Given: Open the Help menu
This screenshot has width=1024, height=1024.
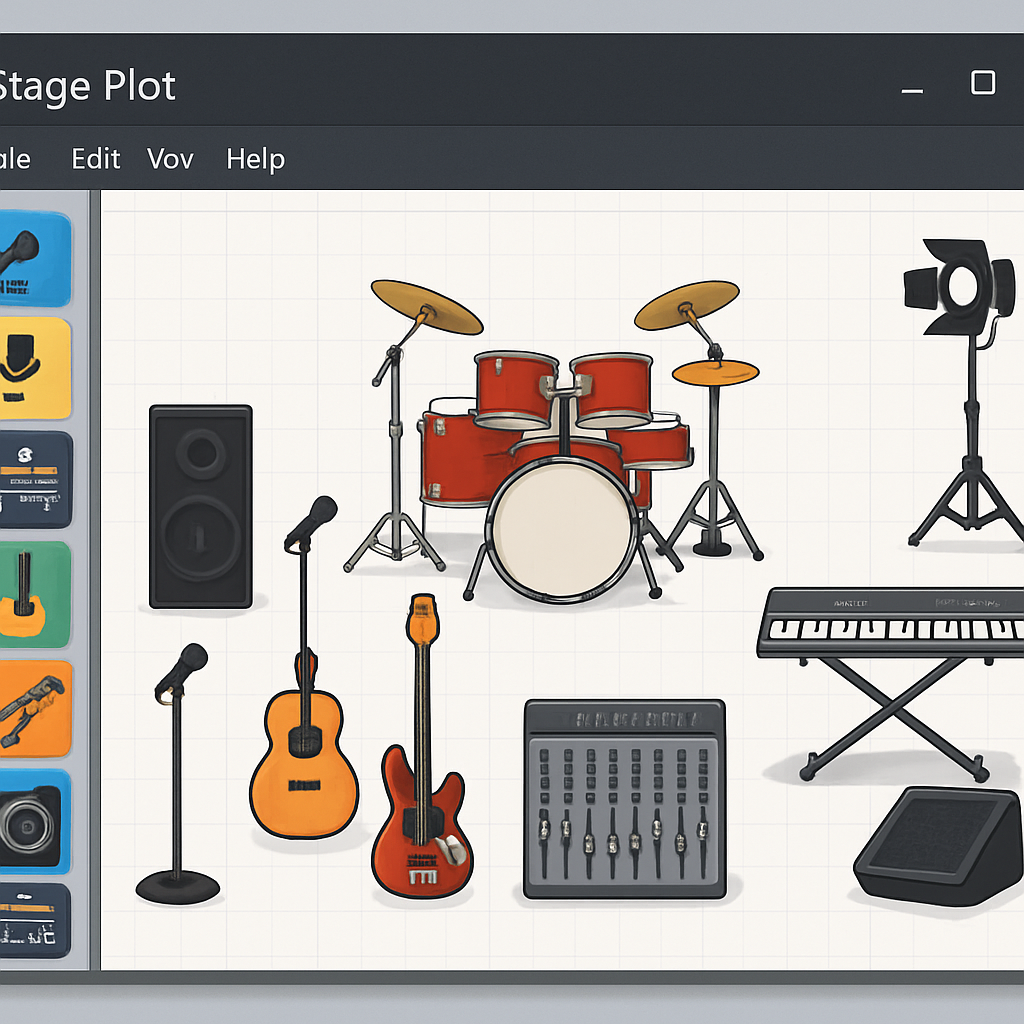Looking at the screenshot, I should click(255, 159).
